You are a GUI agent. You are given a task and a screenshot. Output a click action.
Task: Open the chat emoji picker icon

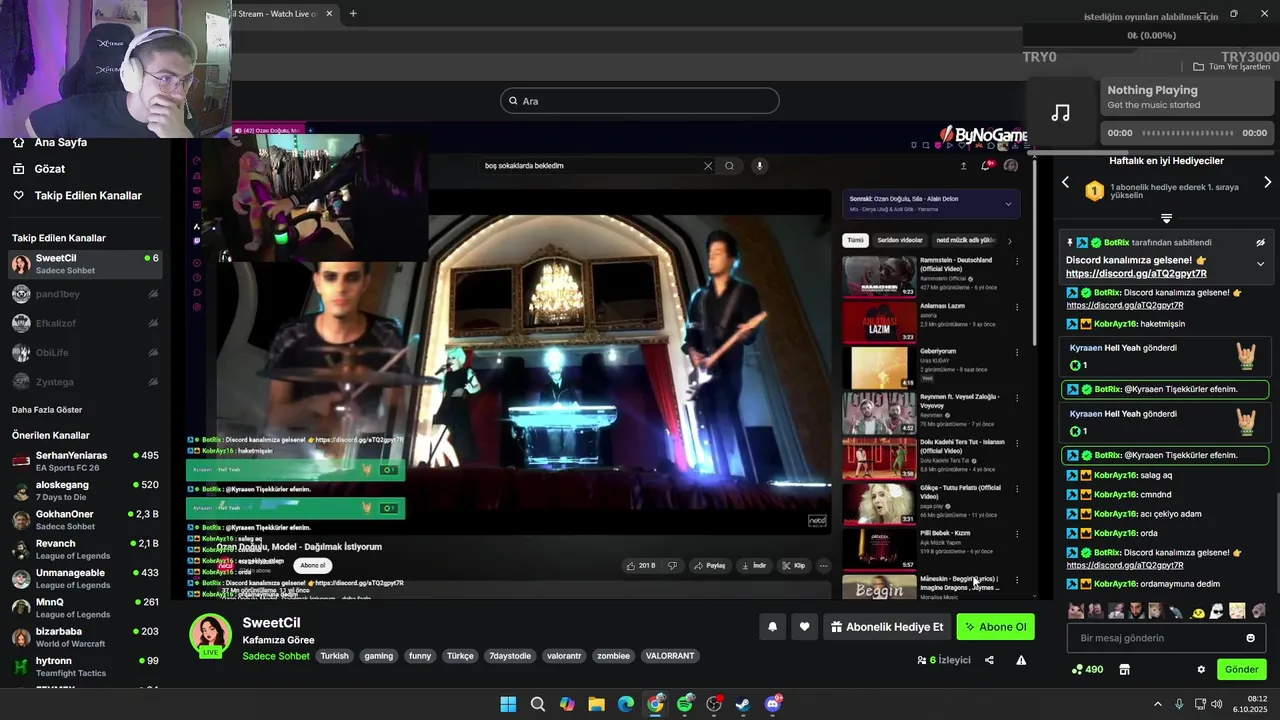(1250, 638)
